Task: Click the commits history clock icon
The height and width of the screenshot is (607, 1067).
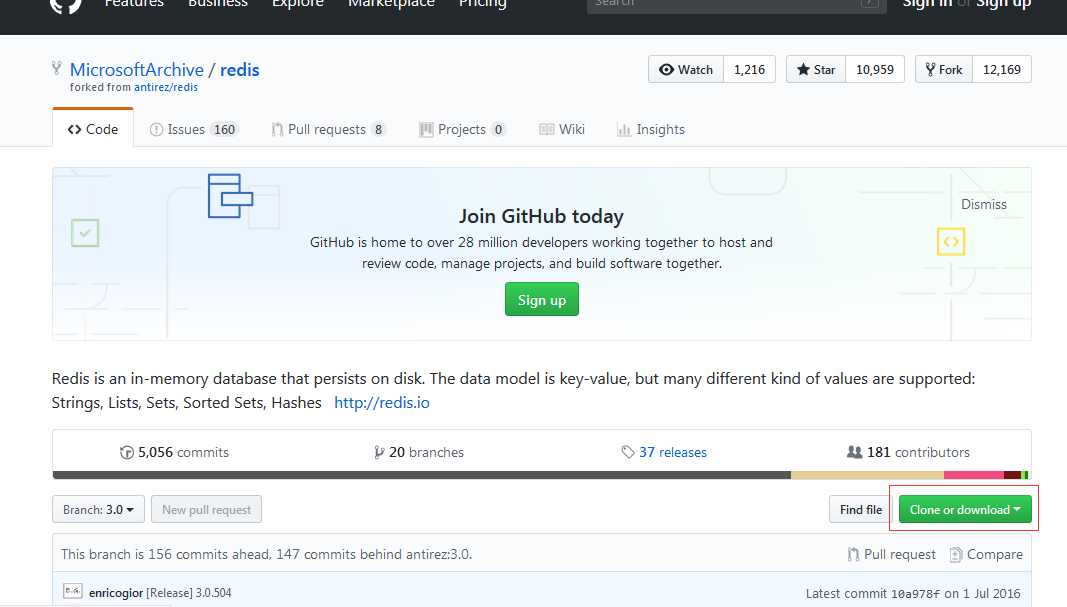Action: (x=127, y=453)
